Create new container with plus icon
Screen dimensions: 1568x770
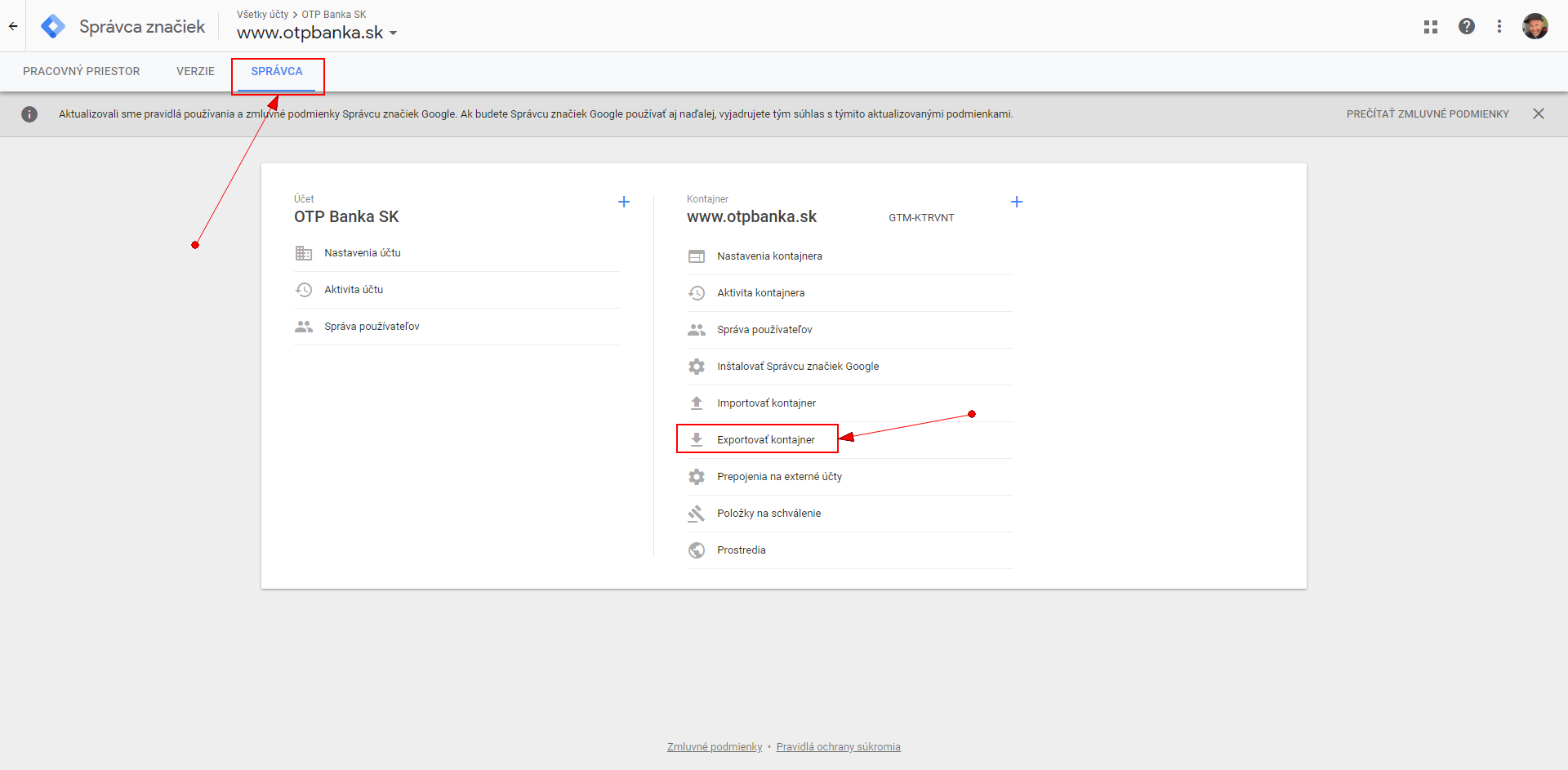coord(1017,202)
